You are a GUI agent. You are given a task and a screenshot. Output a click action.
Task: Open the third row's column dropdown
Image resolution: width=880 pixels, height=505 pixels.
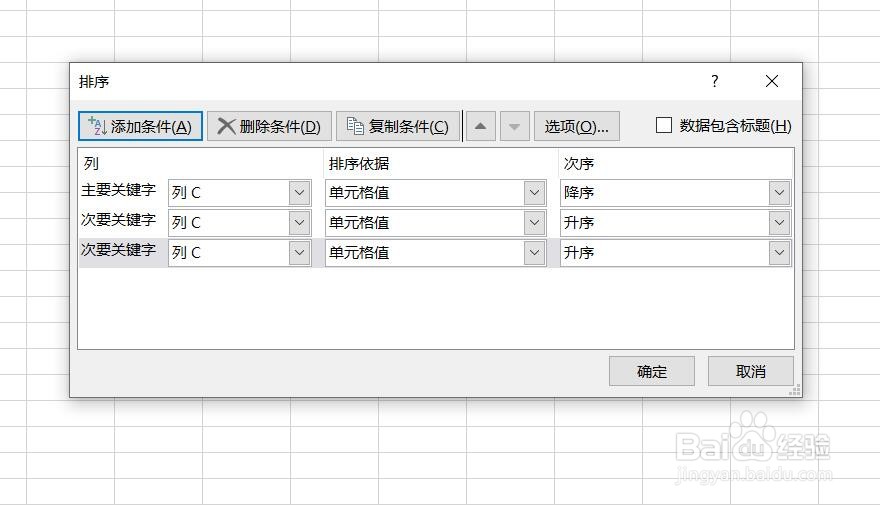(x=299, y=253)
